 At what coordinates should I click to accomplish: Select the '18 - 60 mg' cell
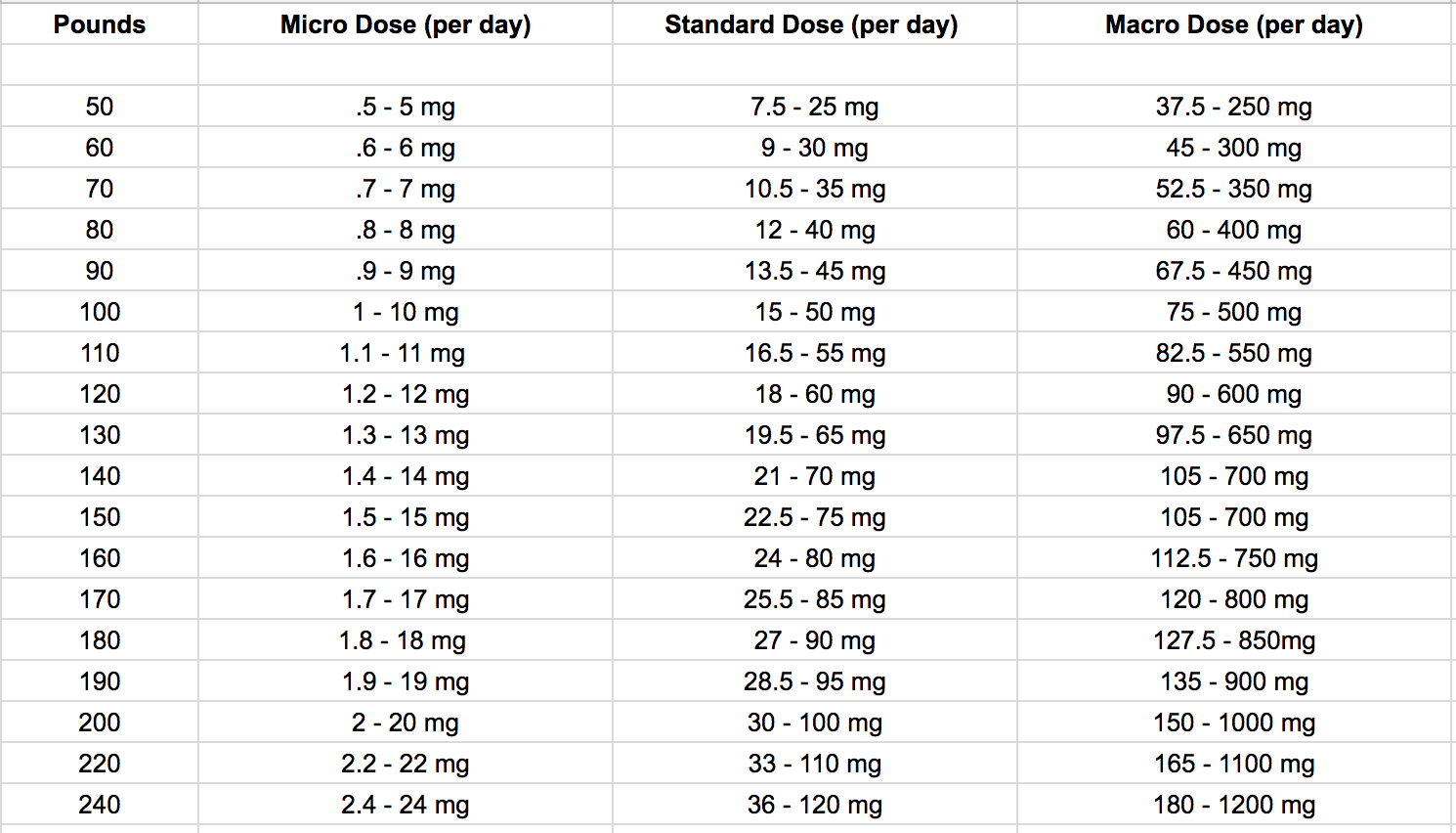815,394
